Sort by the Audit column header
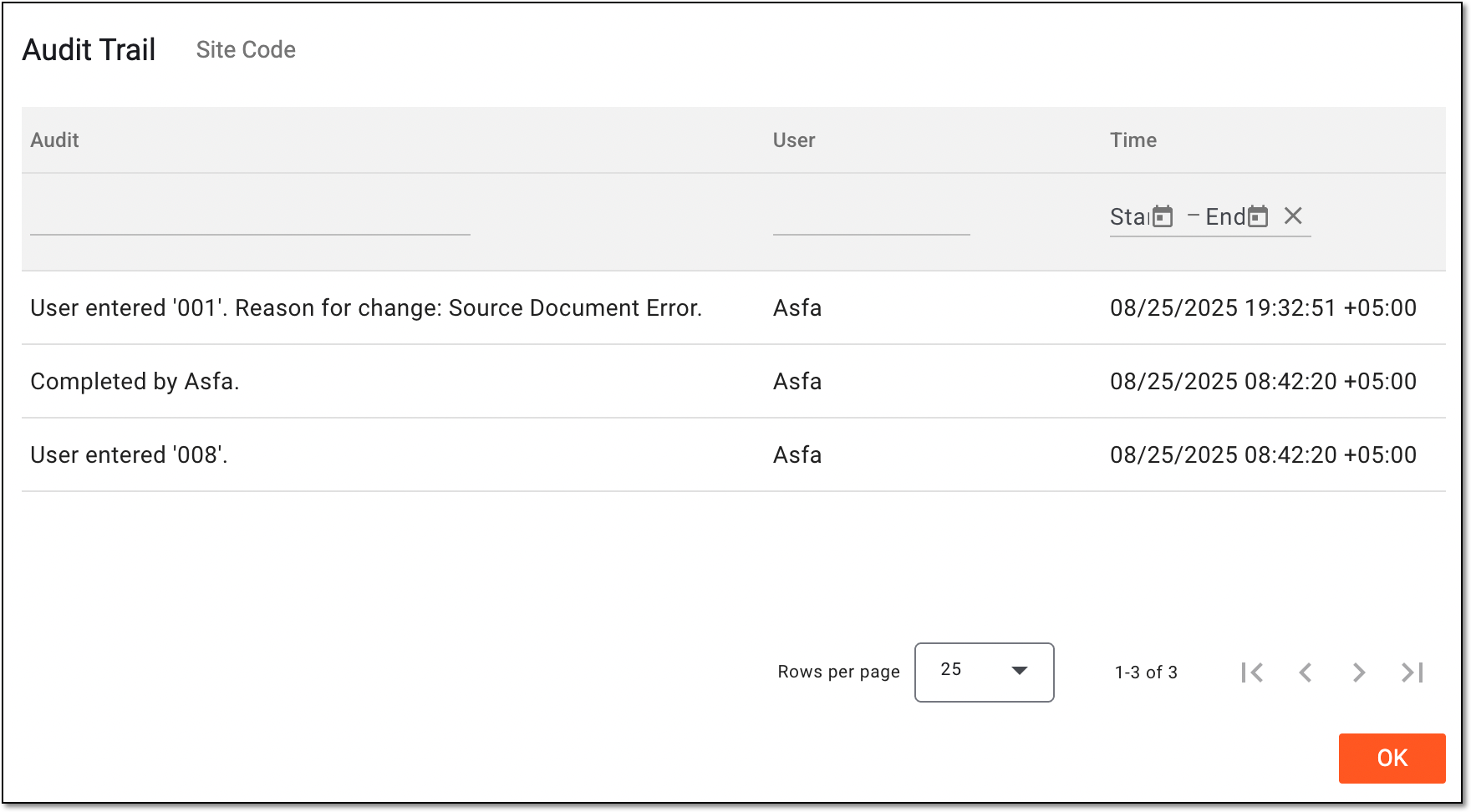1471x812 pixels. point(54,140)
